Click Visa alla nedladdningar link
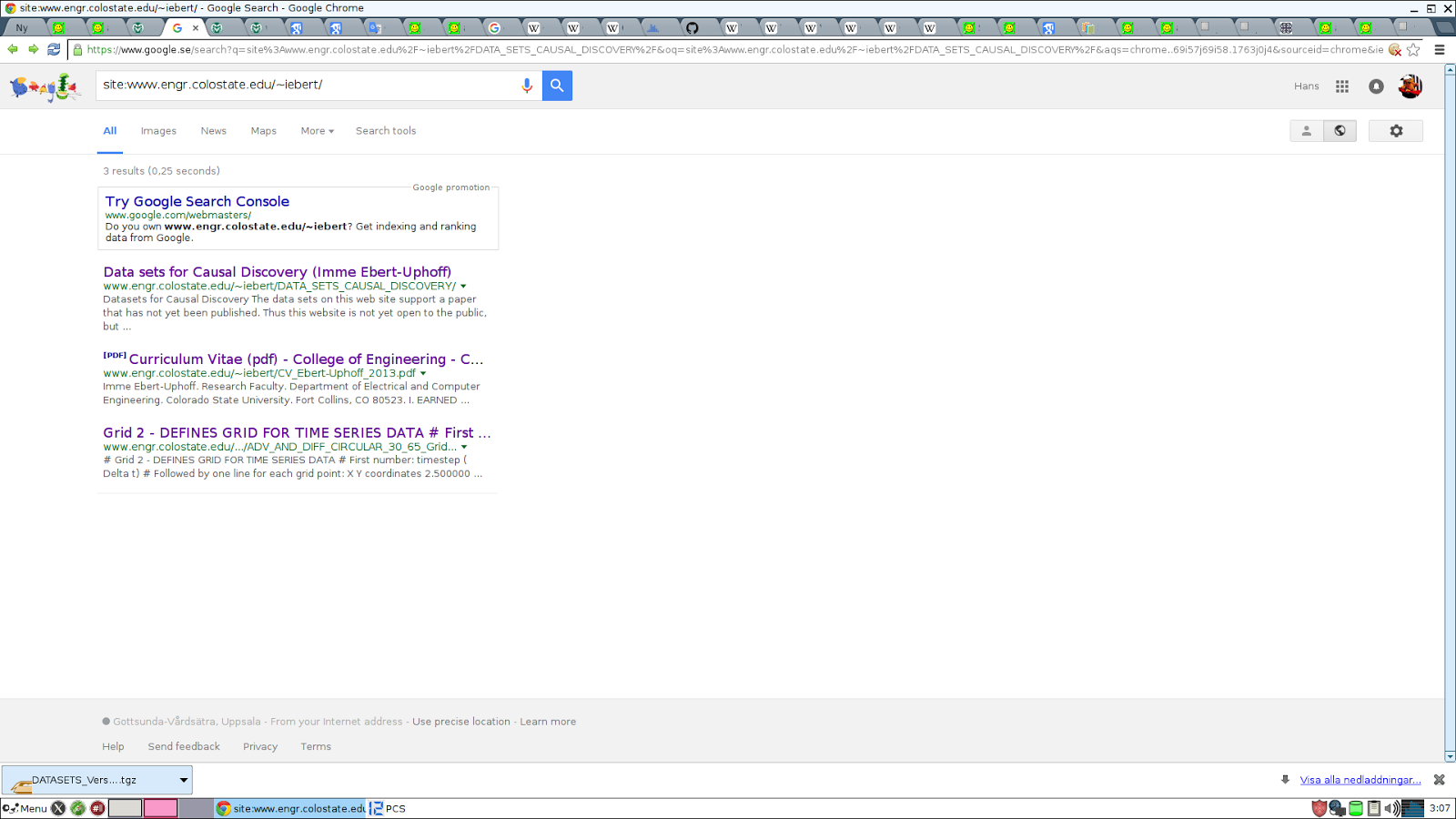1456x819 pixels. pos(1360,780)
